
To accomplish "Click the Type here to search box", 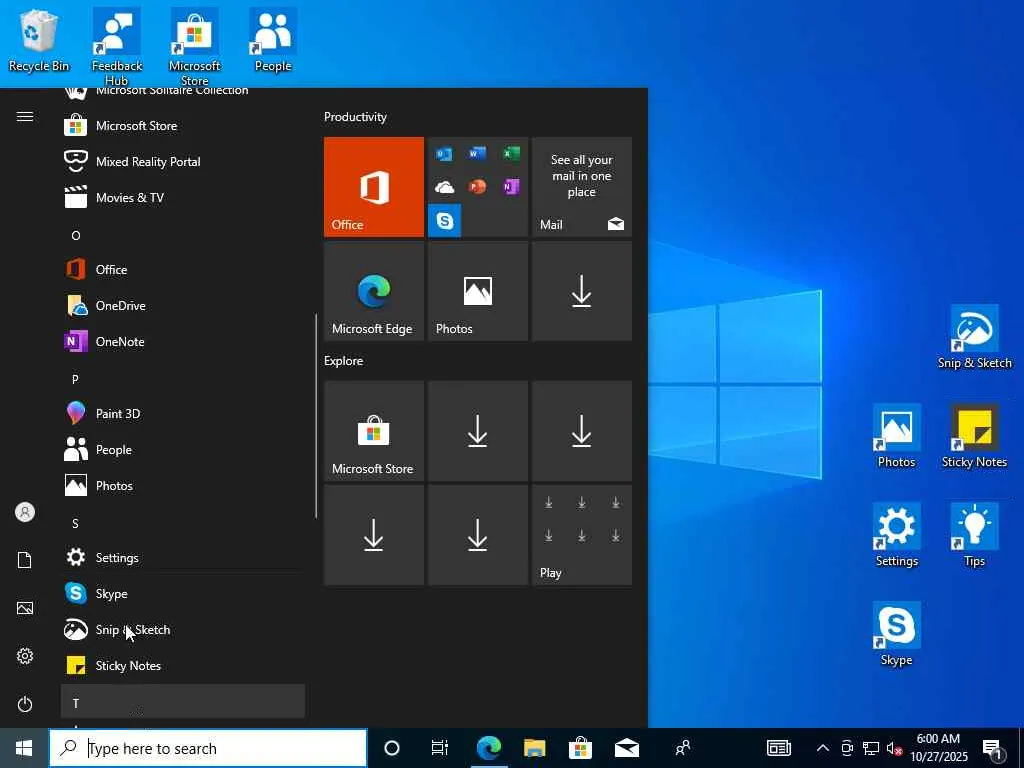I will click(x=208, y=748).
